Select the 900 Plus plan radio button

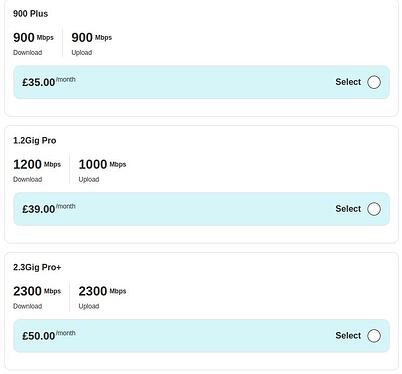coord(374,82)
